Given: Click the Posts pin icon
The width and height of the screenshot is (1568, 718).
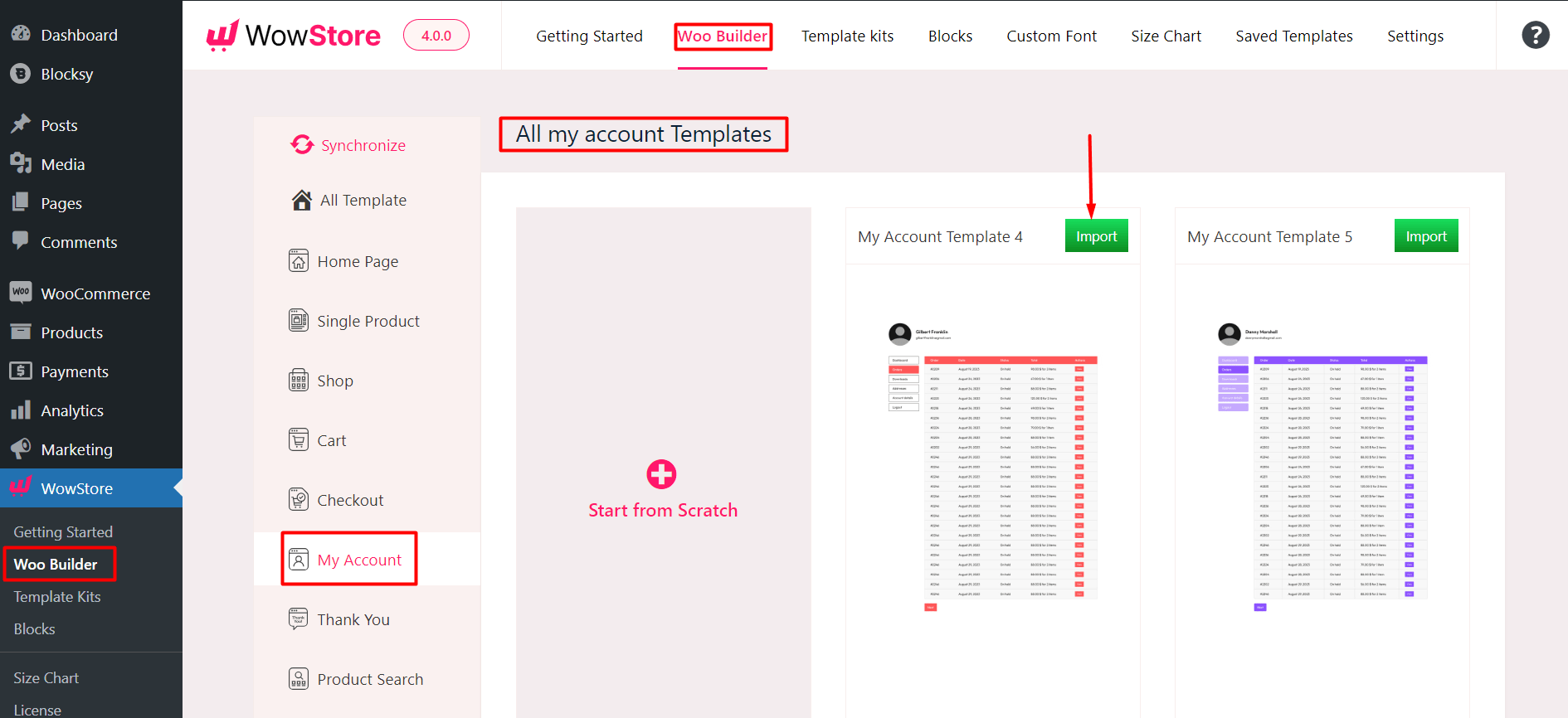Looking at the screenshot, I should click(21, 124).
